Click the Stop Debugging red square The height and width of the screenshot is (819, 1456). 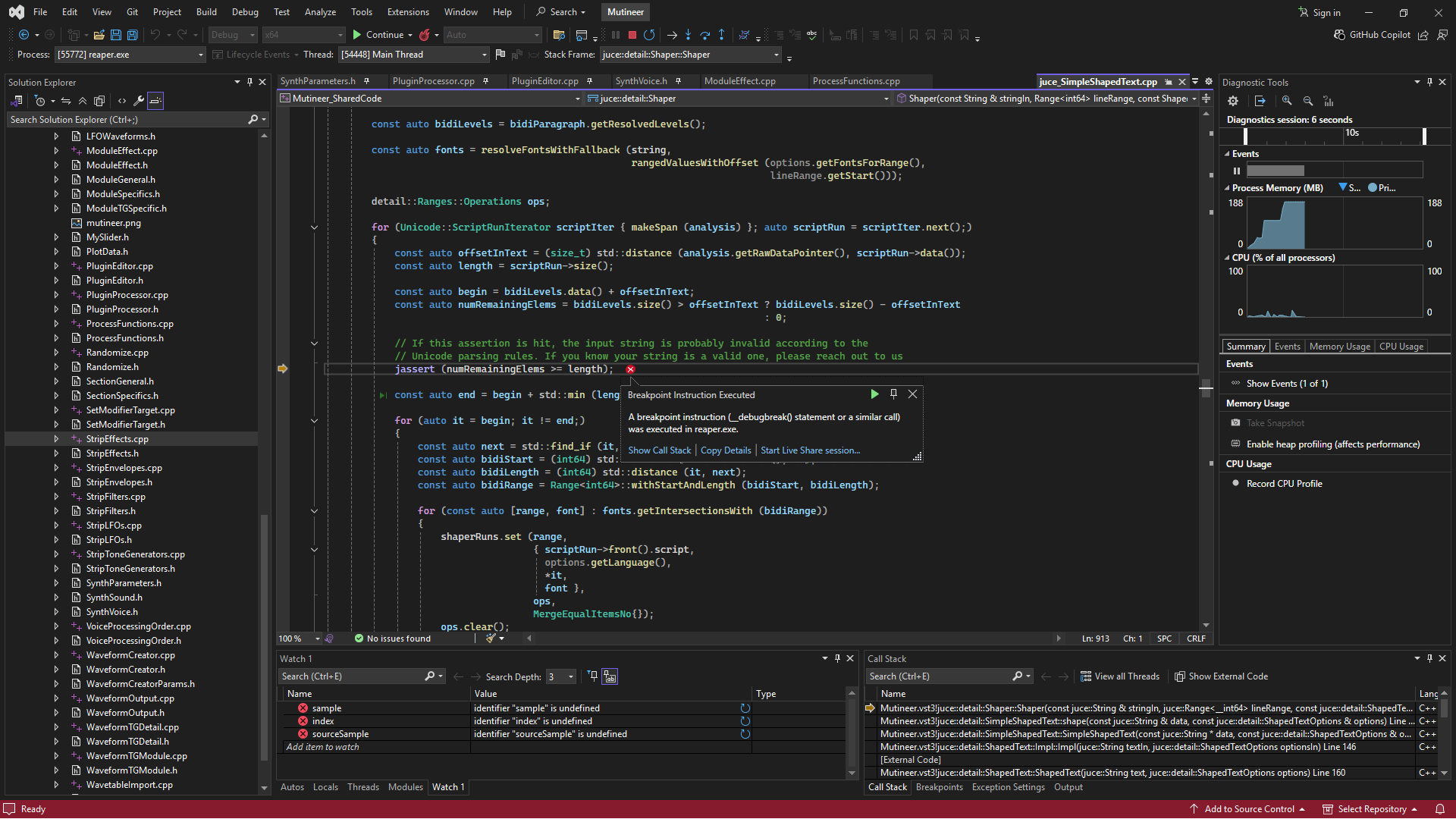tap(632, 35)
